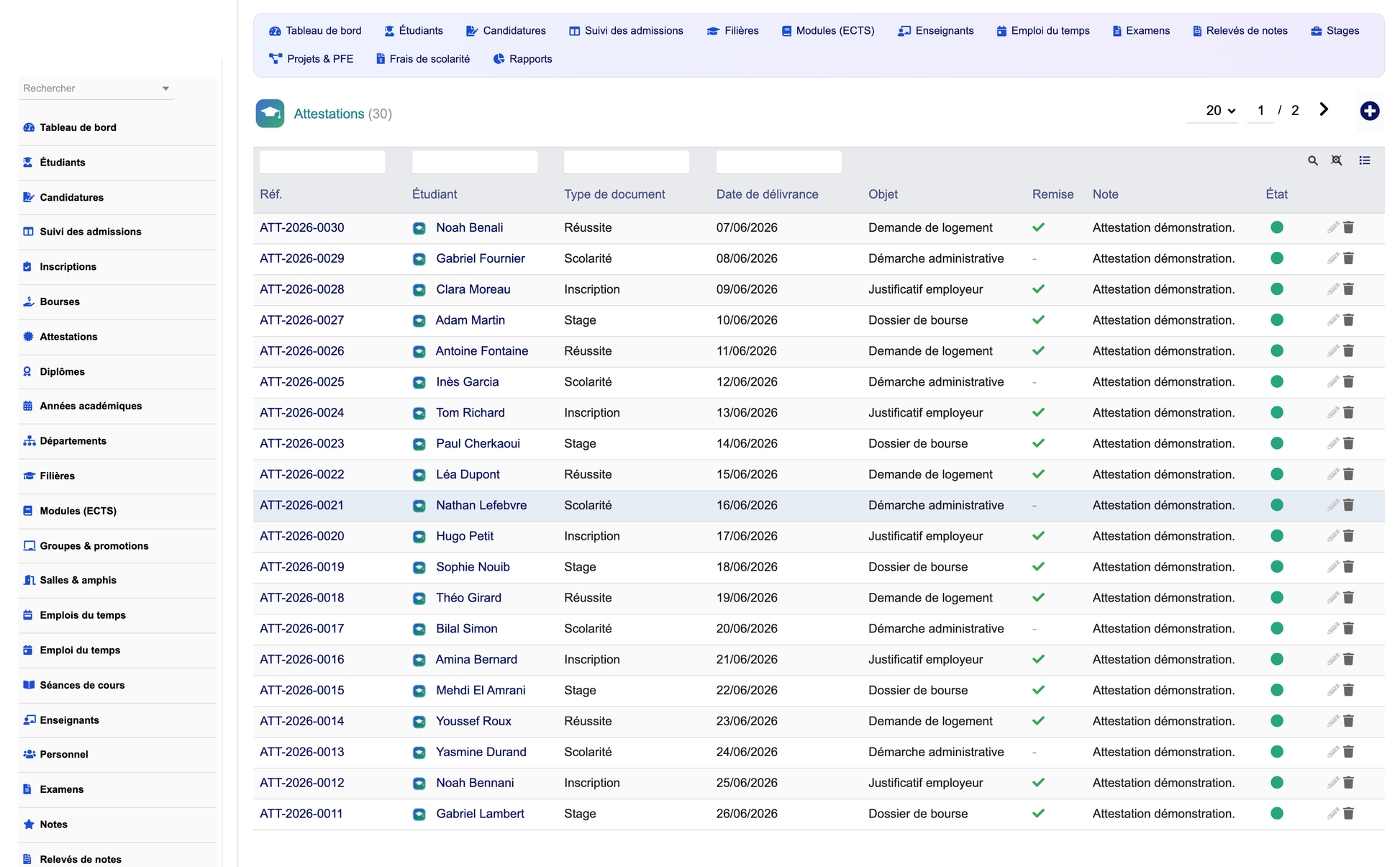The height and width of the screenshot is (867, 1400).
Task: Toggle Remise checkmark for ATT-2026-0012
Action: 1038,783
